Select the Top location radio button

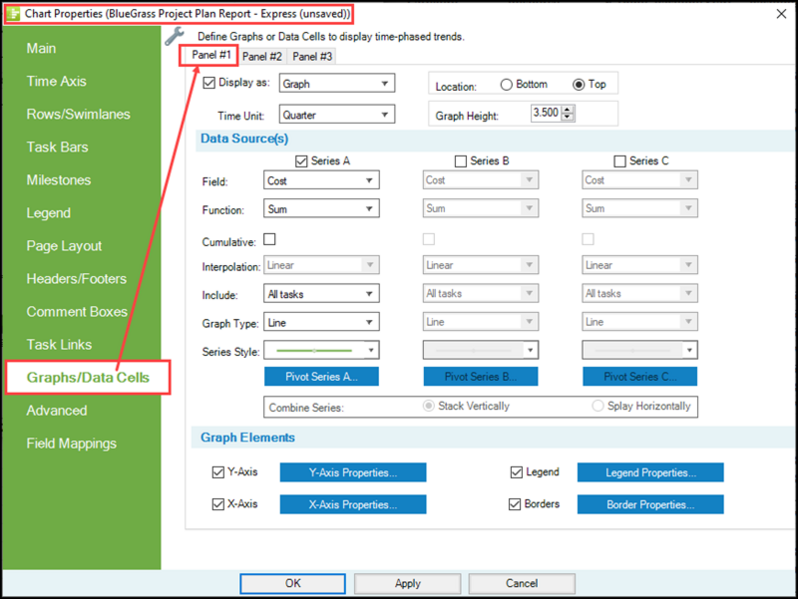coord(579,84)
